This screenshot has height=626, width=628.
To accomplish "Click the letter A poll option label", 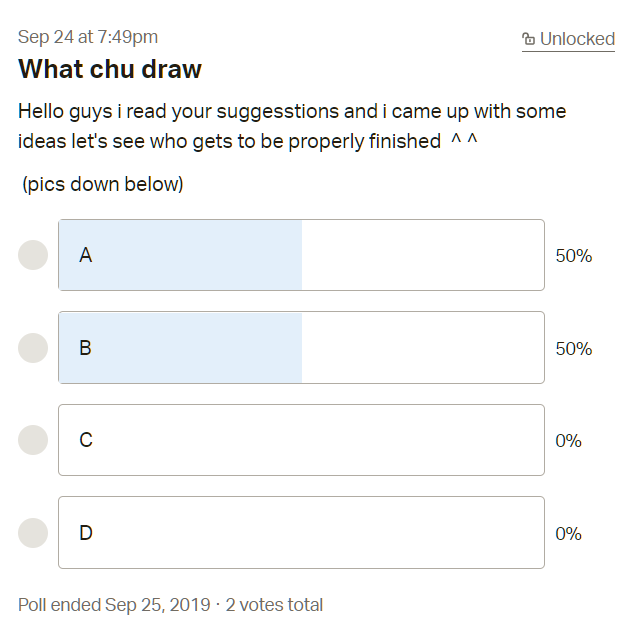I will (x=86, y=255).
